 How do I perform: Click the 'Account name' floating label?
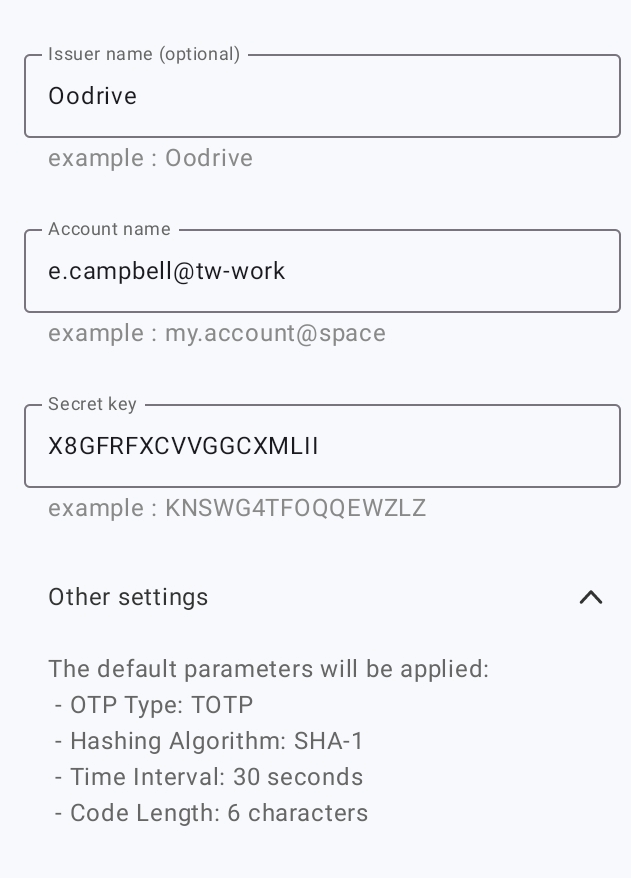point(109,229)
